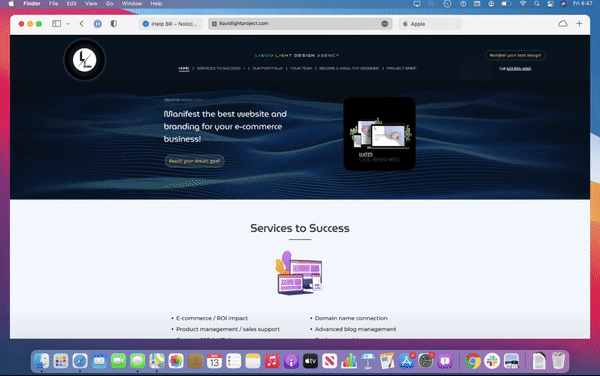This screenshot has height=376, width=600.
Task: Go back with the Safari back arrow
Action: coord(82,24)
